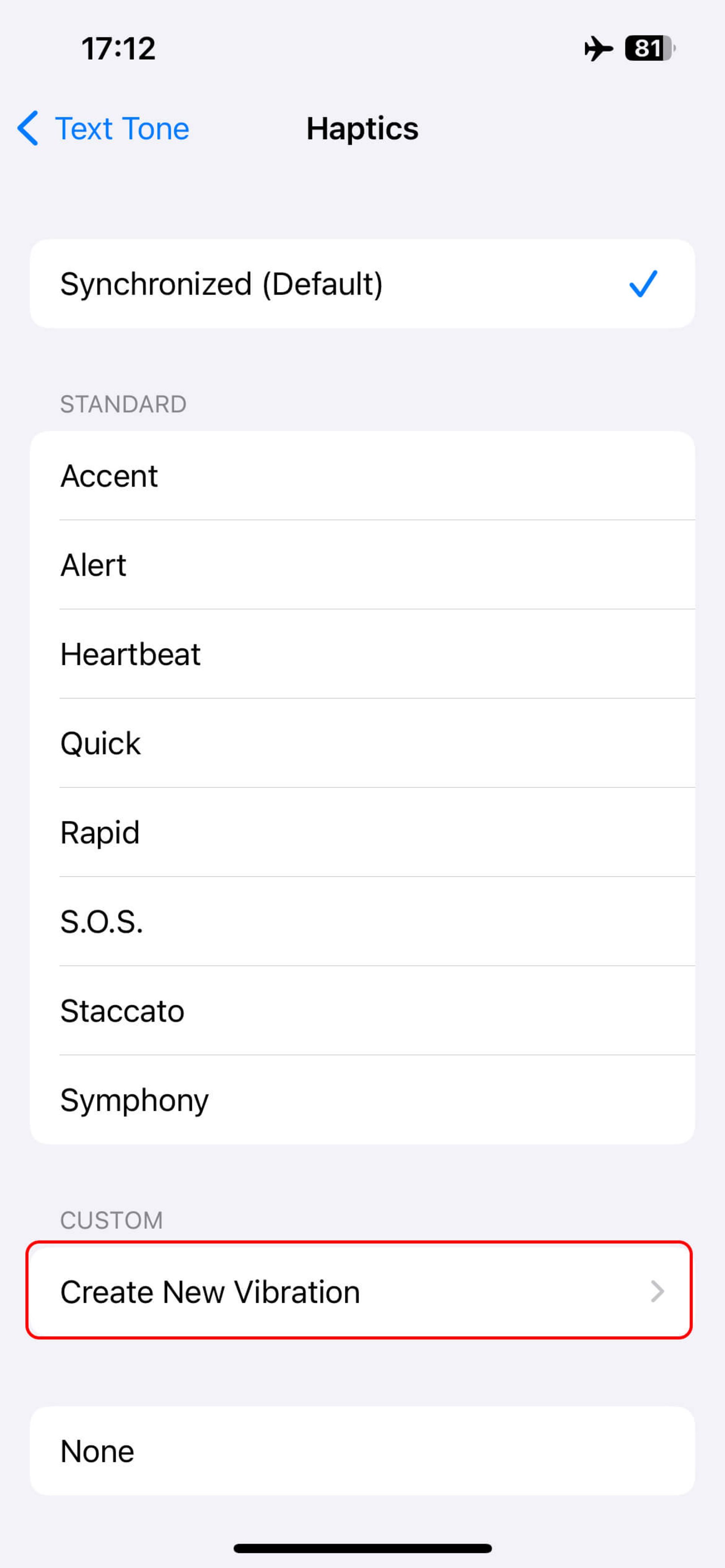Choose the Alert vibration pattern
725x1568 pixels.
click(362, 565)
